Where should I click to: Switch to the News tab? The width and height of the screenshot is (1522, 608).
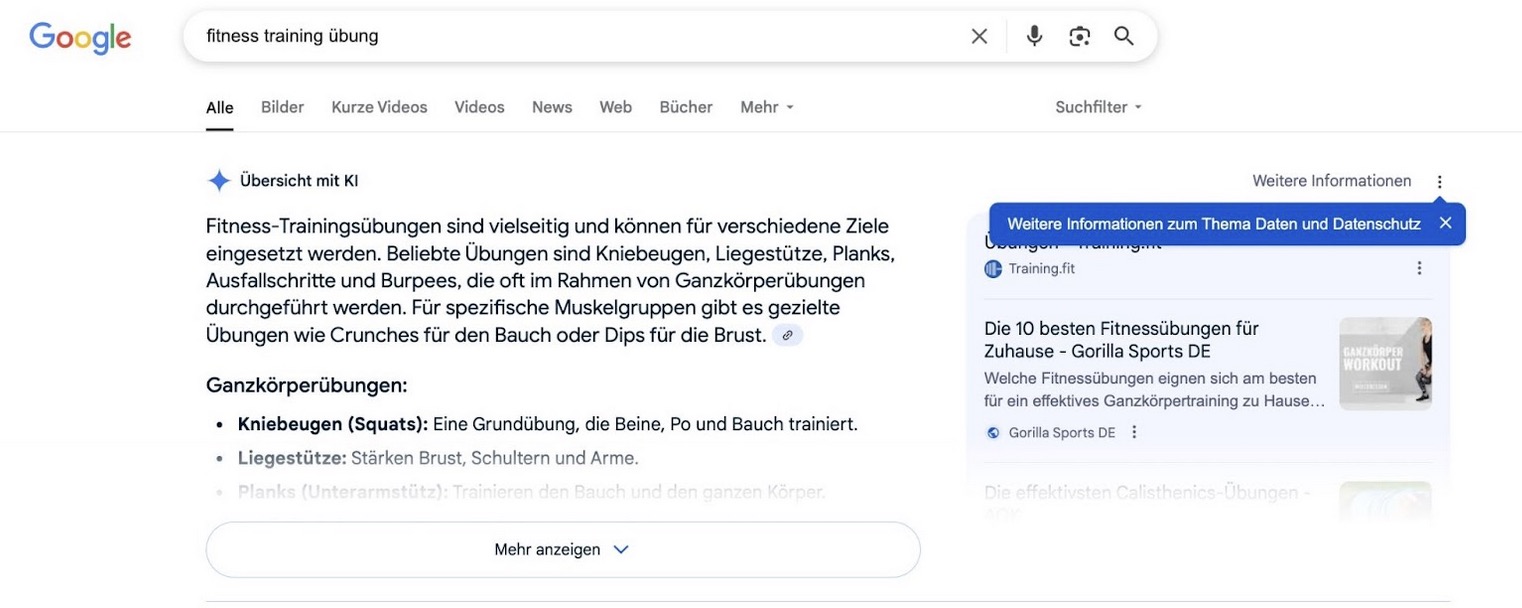[552, 107]
